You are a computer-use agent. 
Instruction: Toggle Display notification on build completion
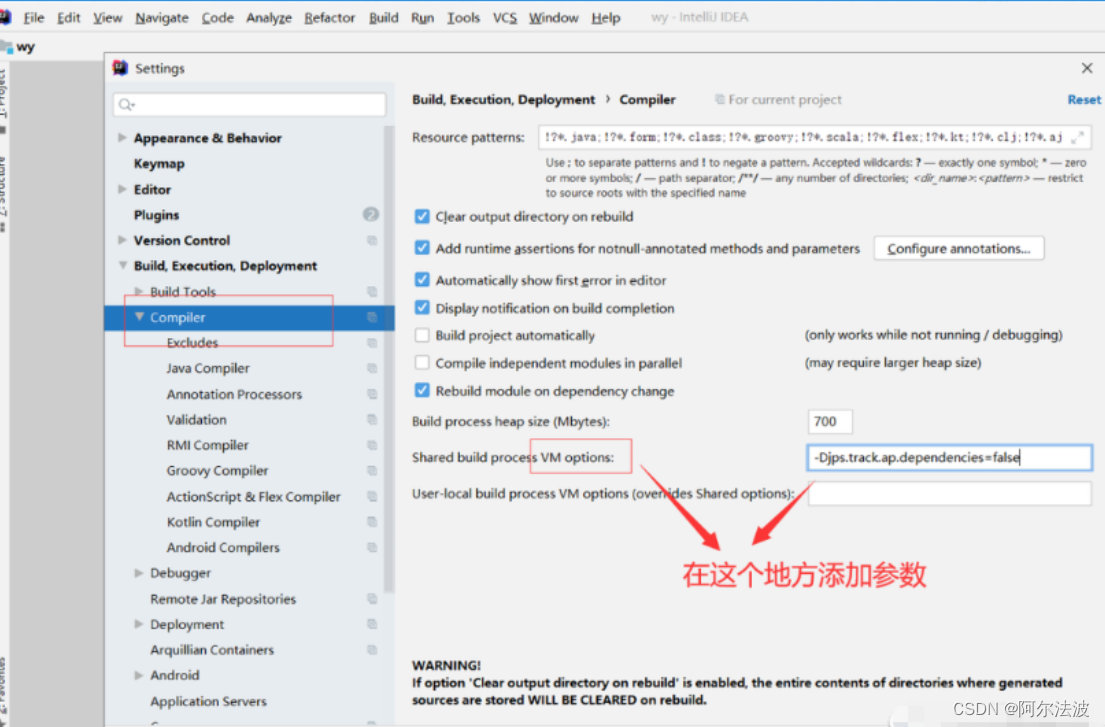pyautogui.click(x=421, y=308)
